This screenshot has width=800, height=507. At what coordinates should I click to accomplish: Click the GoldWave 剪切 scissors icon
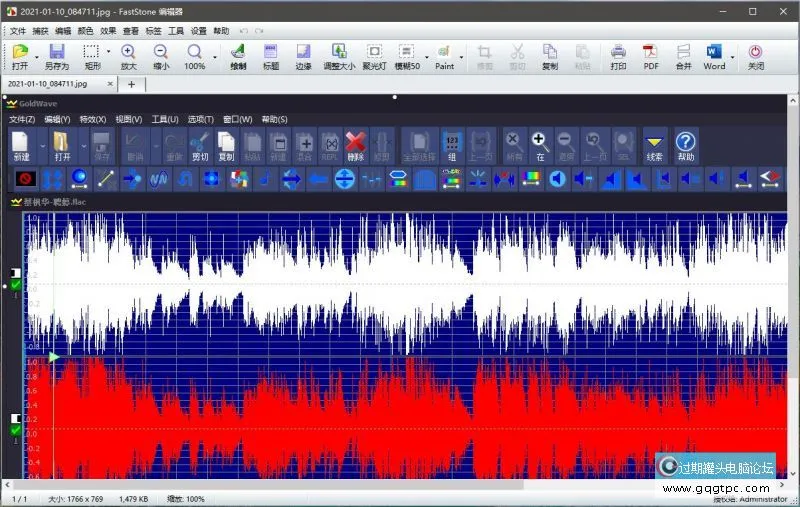pos(199,146)
